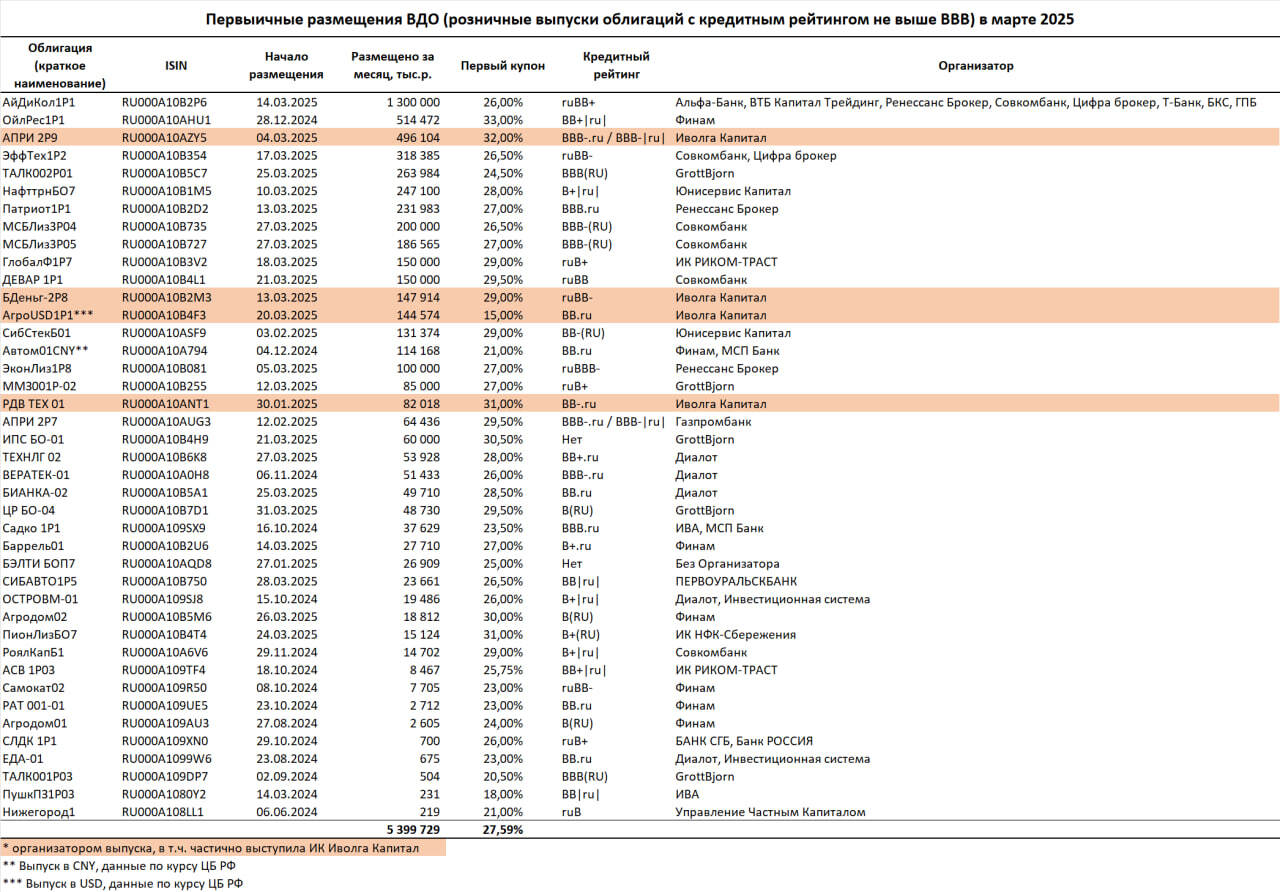Select the placed amount 514 472
Image resolution: width=1280 pixels, height=892 pixels.
[x=418, y=120]
